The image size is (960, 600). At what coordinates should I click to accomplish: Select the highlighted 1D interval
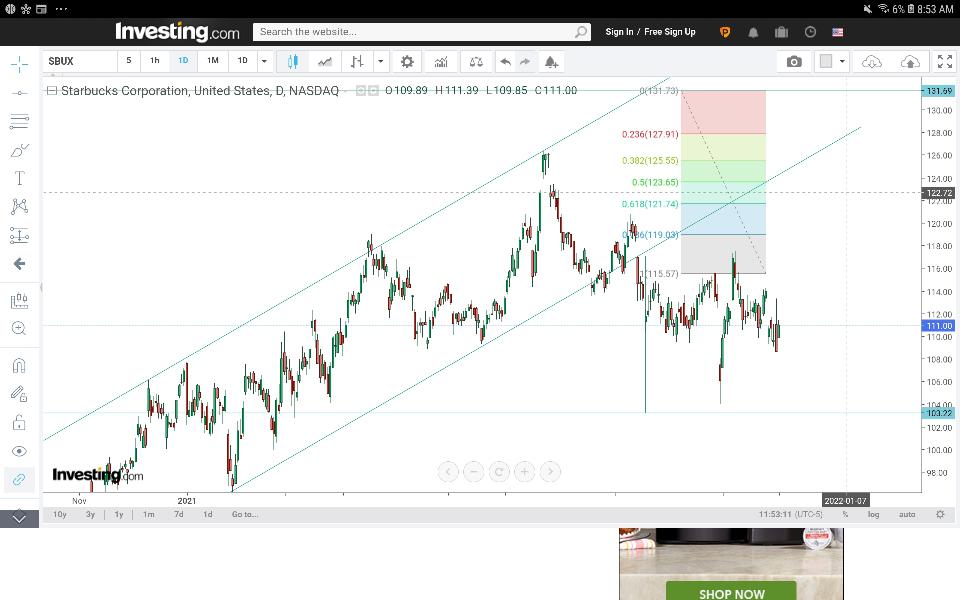[183, 61]
